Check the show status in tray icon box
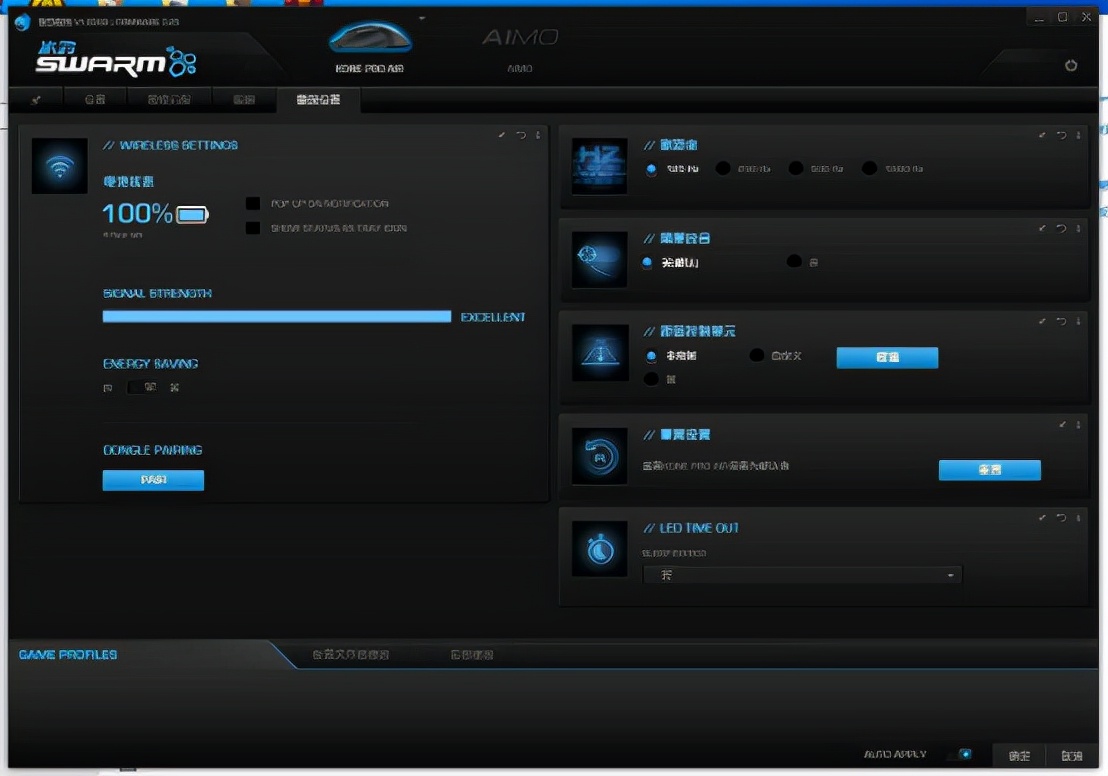Image resolution: width=1108 pixels, height=776 pixels. point(253,228)
